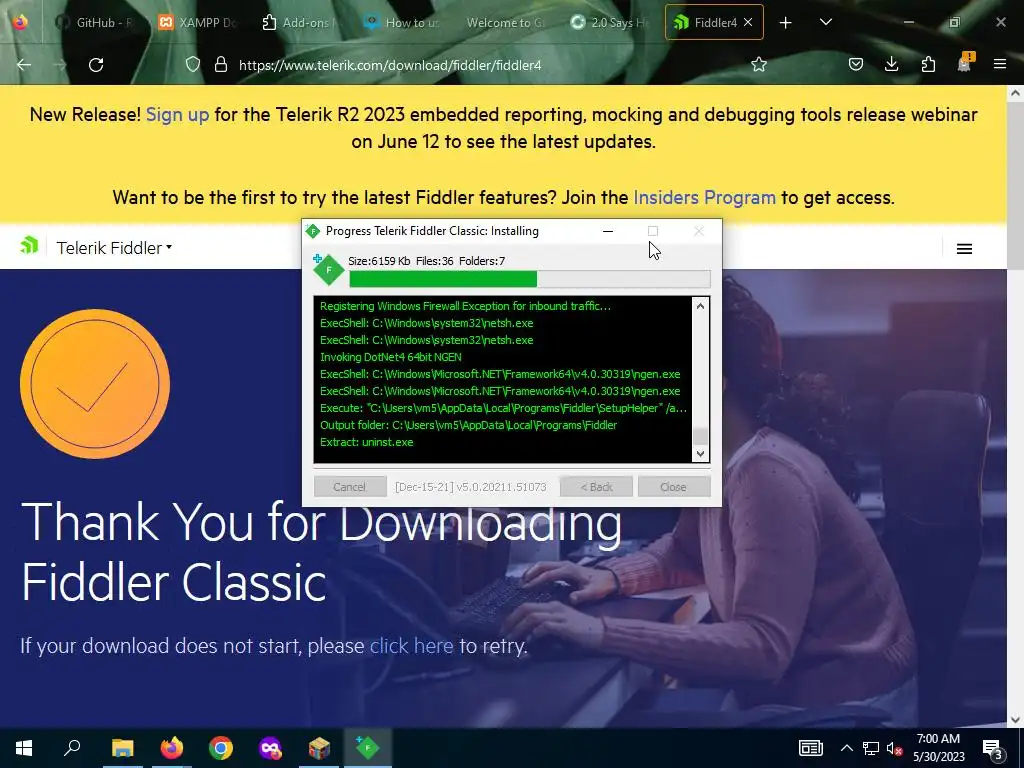This screenshot has height=768, width=1024.
Task: Open the Insiders Program link
Action: (x=704, y=197)
